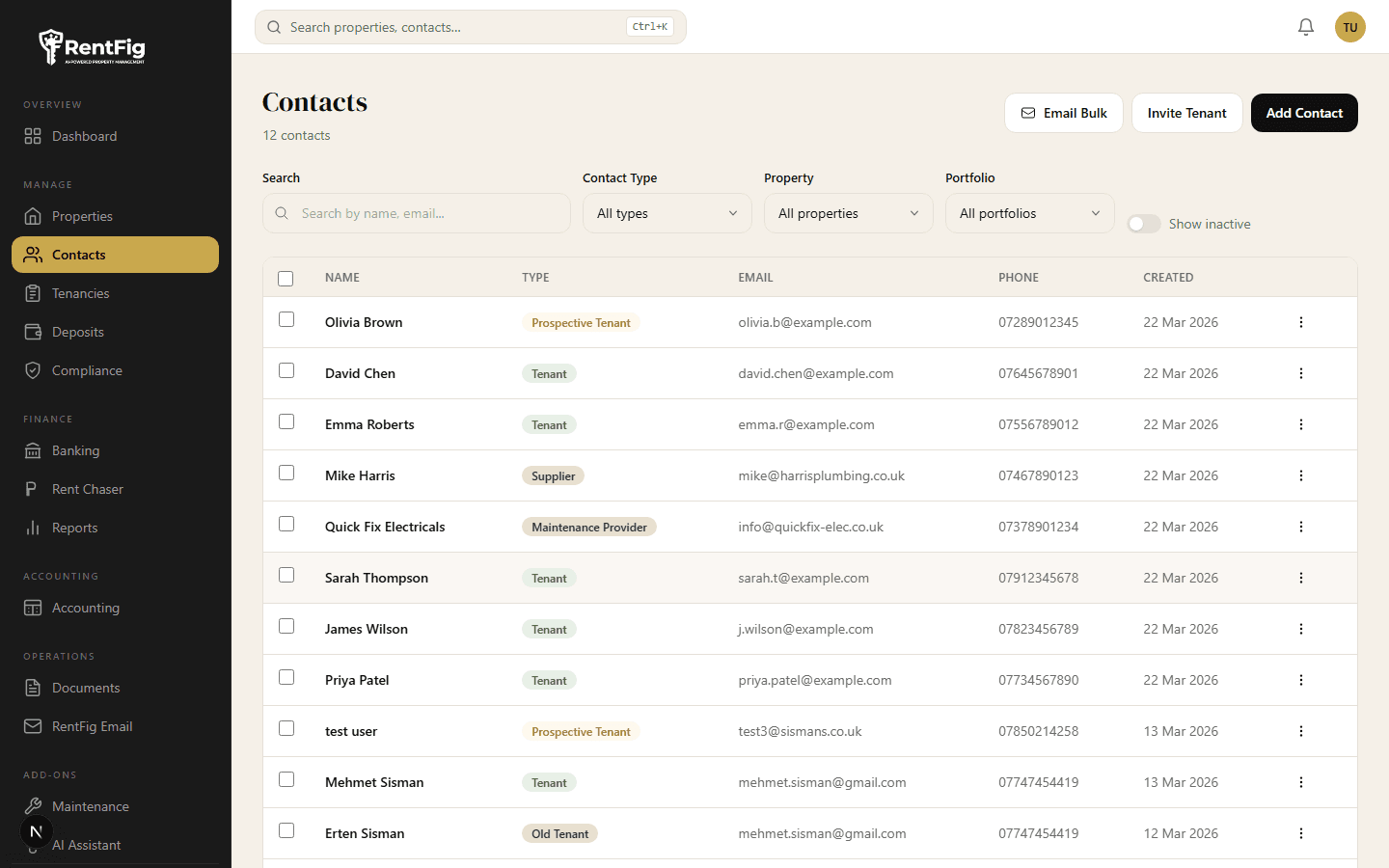Tick the checkbox next to Olivia Brown
The width and height of the screenshot is (1389, 868).
point(286,318)
